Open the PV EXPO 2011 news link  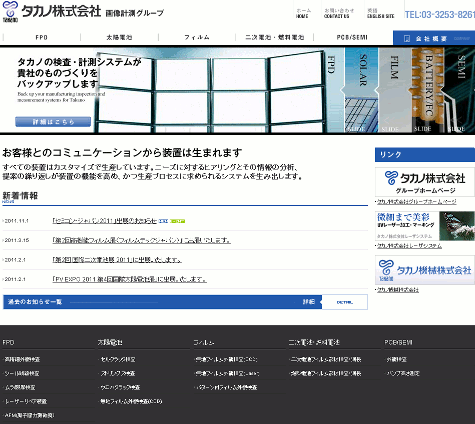129,279
